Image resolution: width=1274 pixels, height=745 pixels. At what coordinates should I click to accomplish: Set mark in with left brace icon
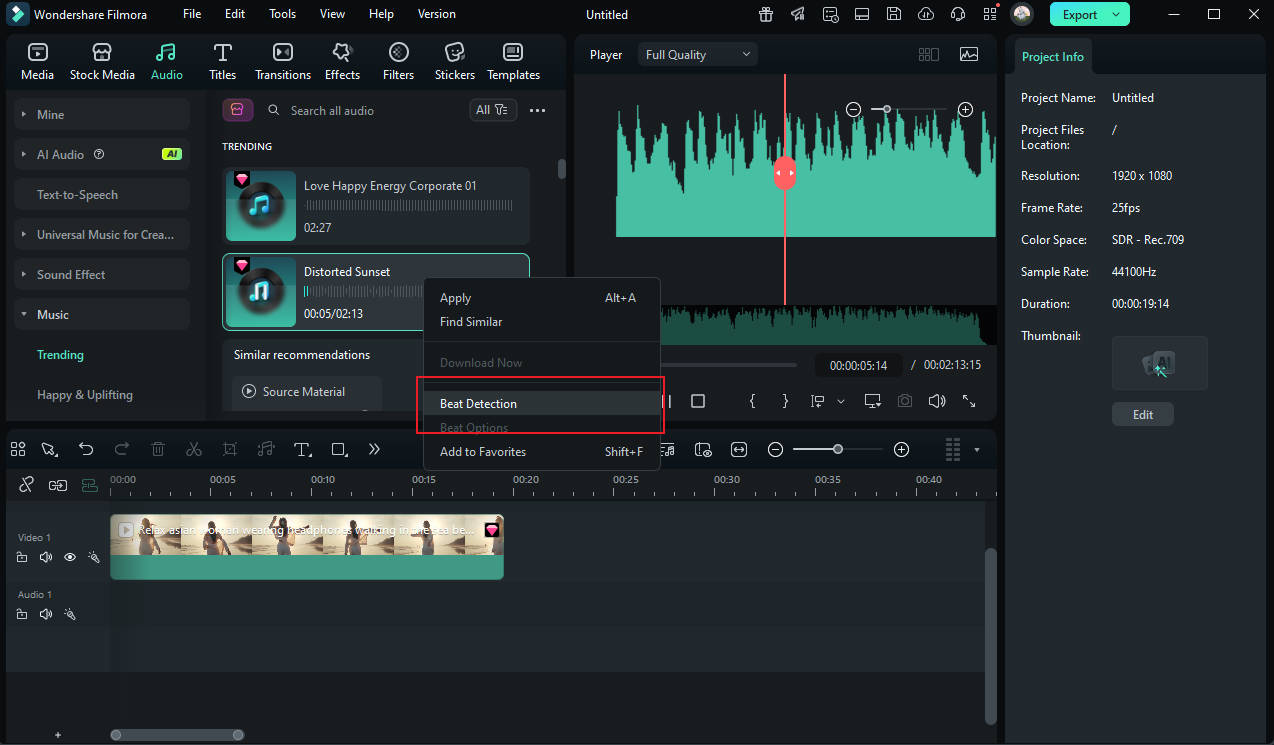(x=752, y=401)
